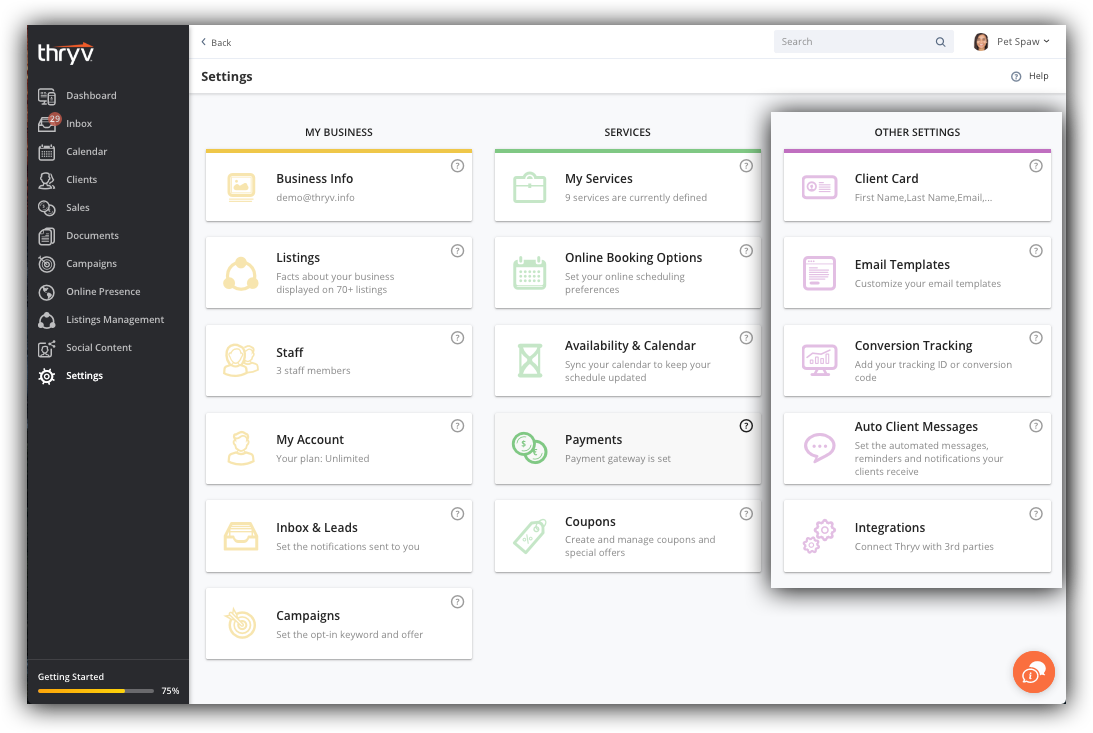Select Documents label in sidebar menu

point(92,236)
